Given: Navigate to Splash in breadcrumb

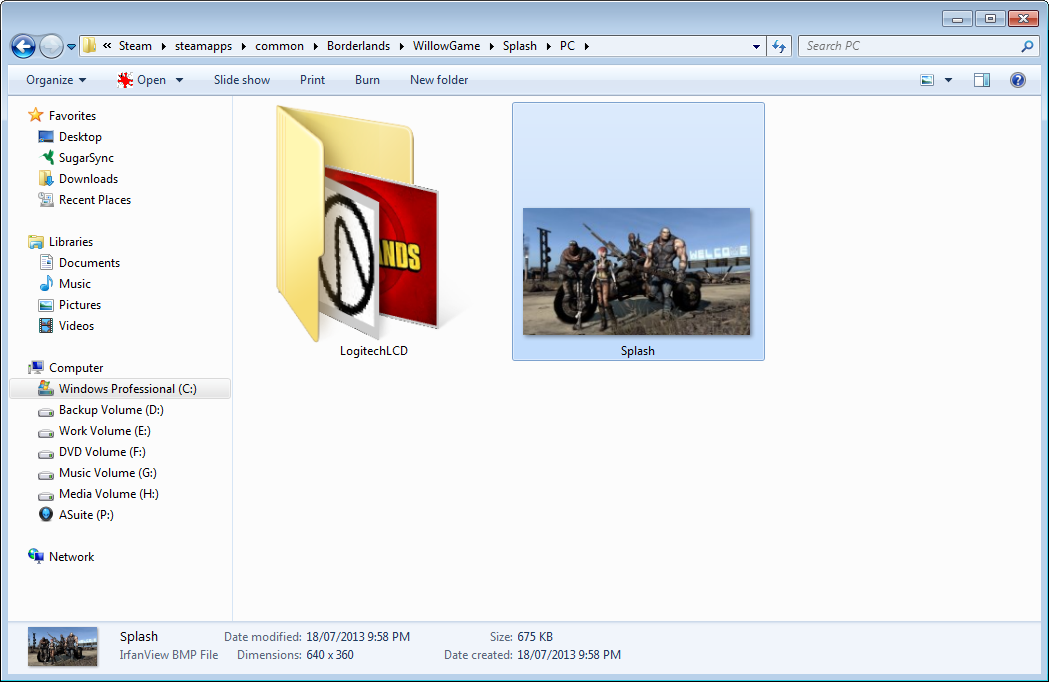Looking at the screenshot, I should pyautogui.click(x=520, y=46).
